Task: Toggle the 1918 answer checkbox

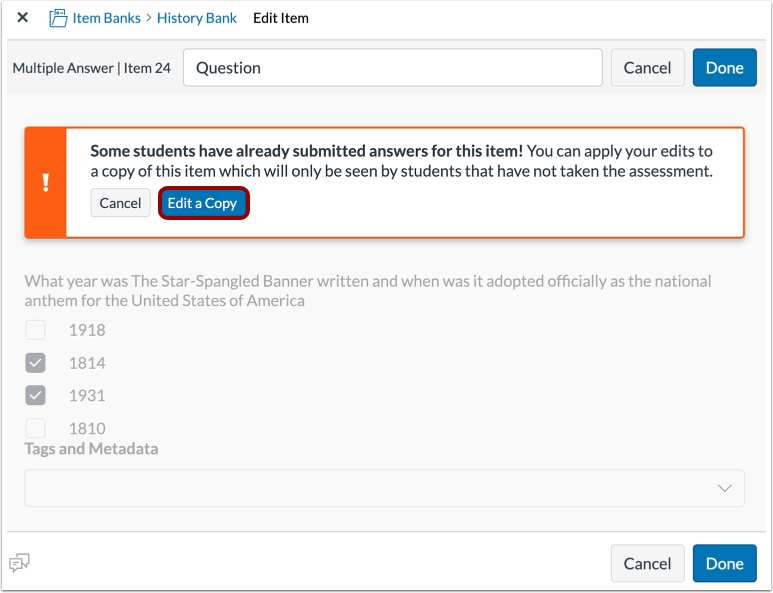Action: coord(35,330)
